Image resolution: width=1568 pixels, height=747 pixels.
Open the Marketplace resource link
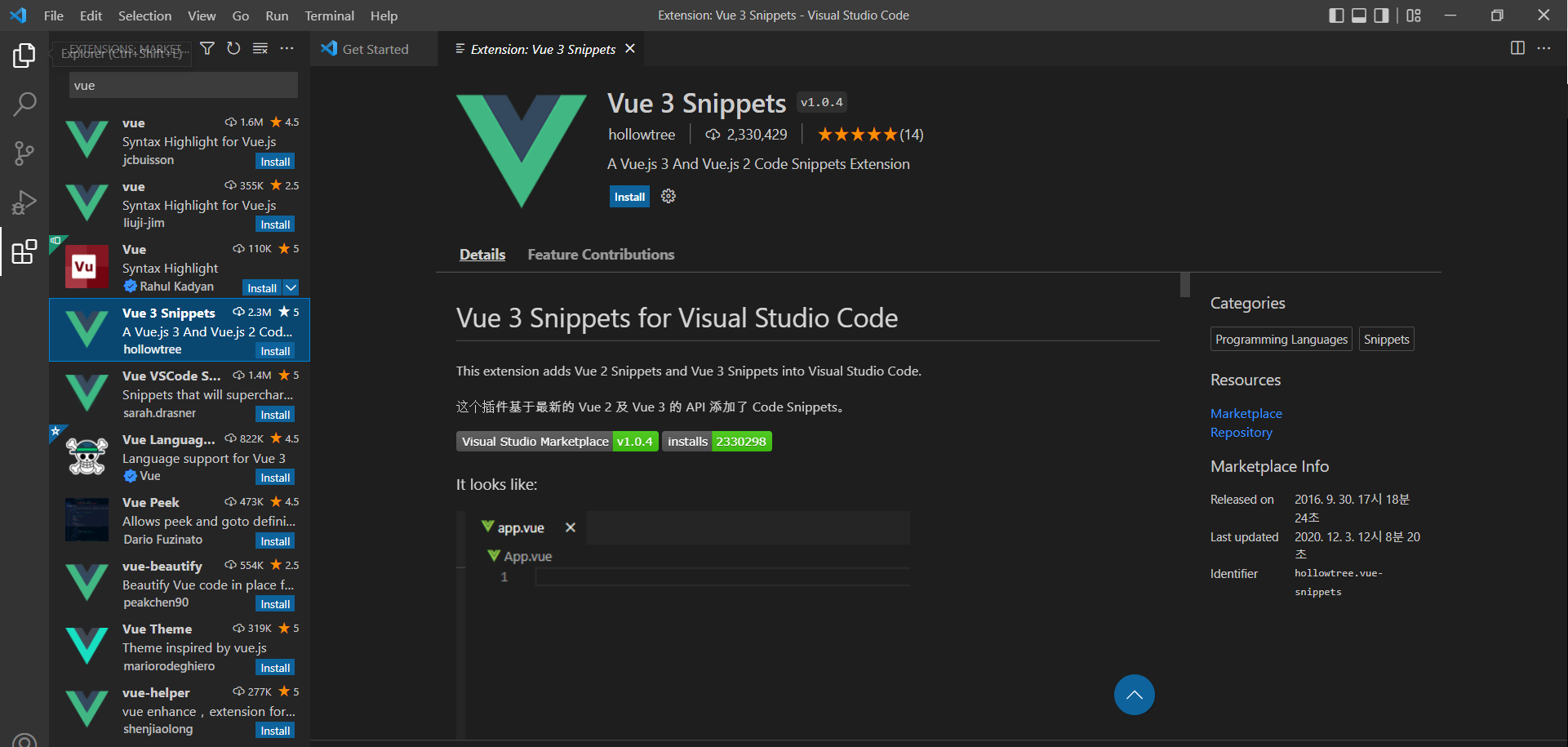(1246, 414)
